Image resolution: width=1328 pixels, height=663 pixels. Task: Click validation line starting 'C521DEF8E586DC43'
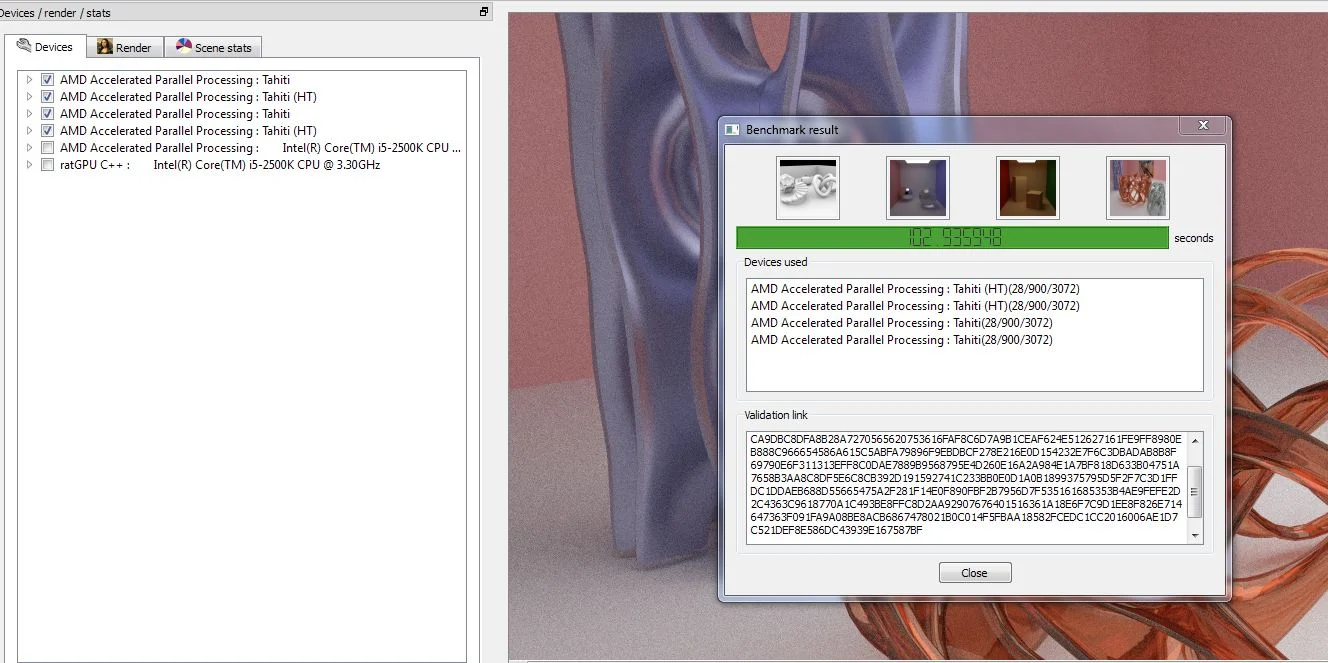[x=836, y=530]
